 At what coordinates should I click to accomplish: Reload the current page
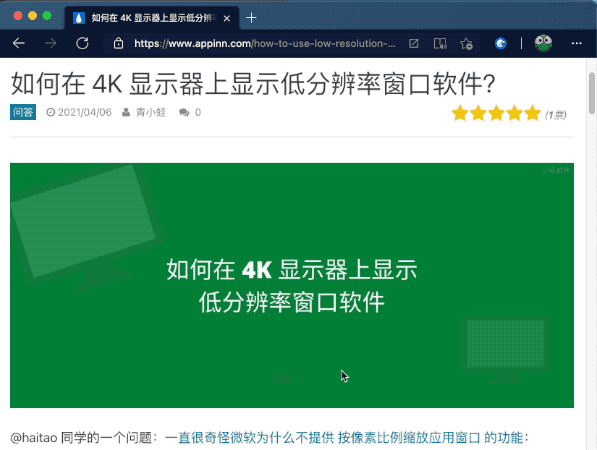tap(82, 43)
